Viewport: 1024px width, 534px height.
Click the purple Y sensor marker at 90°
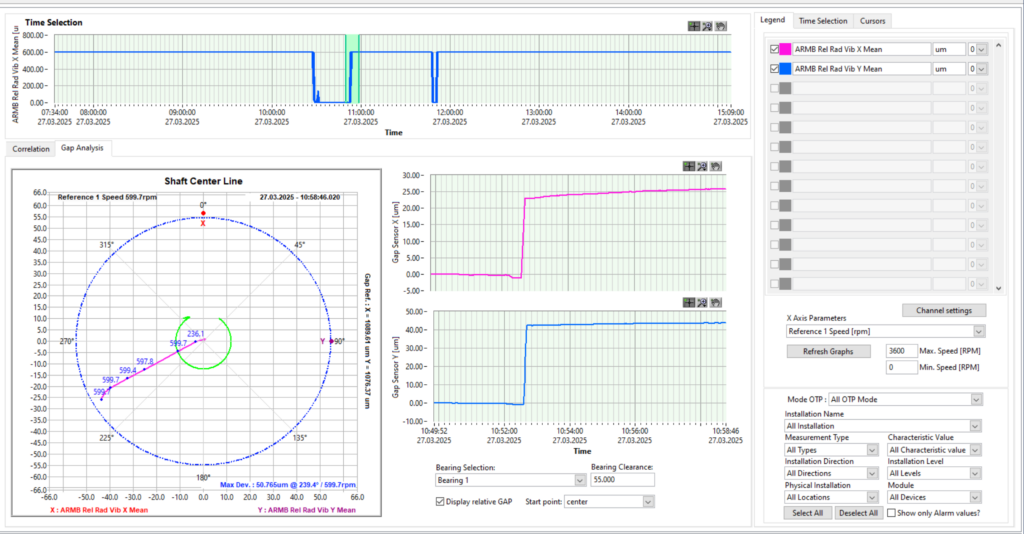tap(331, 341)
